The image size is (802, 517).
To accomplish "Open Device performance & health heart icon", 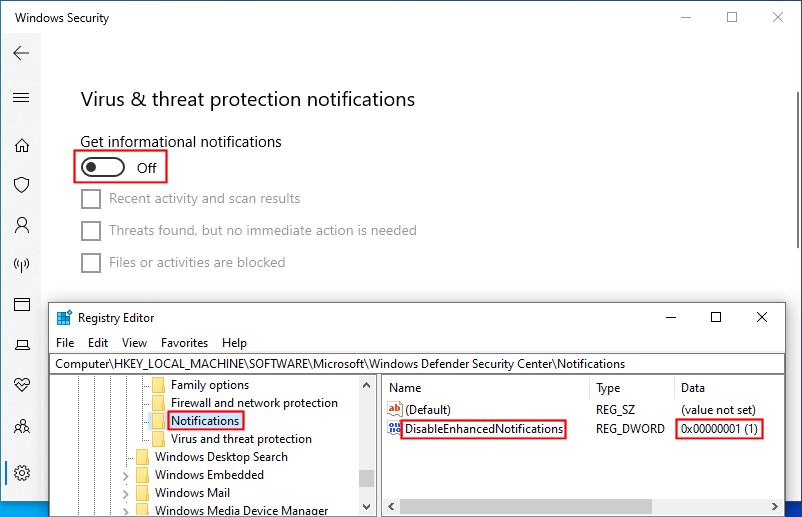I will [21, 385].
